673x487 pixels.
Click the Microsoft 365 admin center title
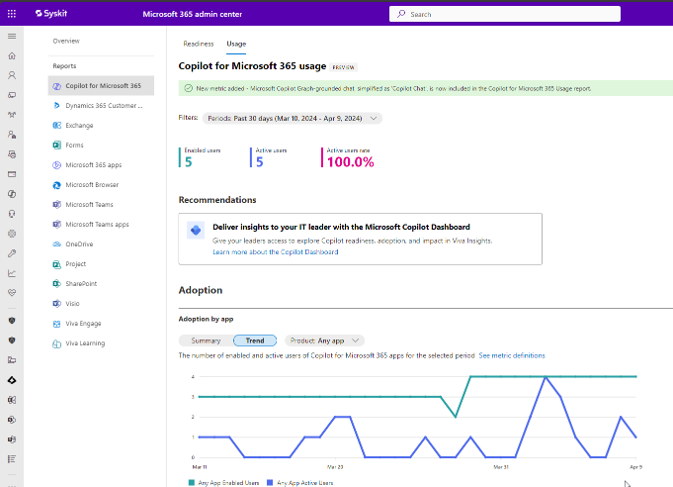click(x=192, y=14)
